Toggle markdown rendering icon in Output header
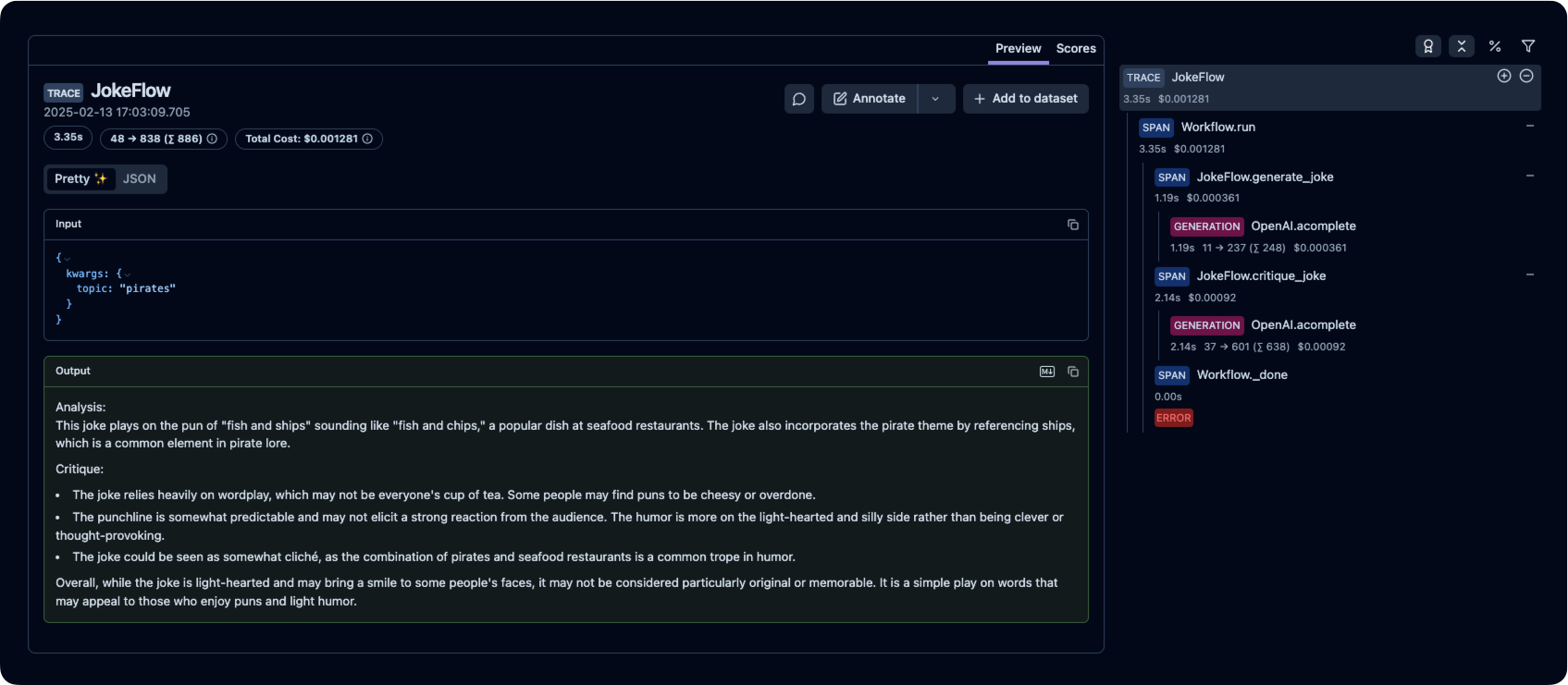The image size is (1568, 685). (x=1047, y=372)
